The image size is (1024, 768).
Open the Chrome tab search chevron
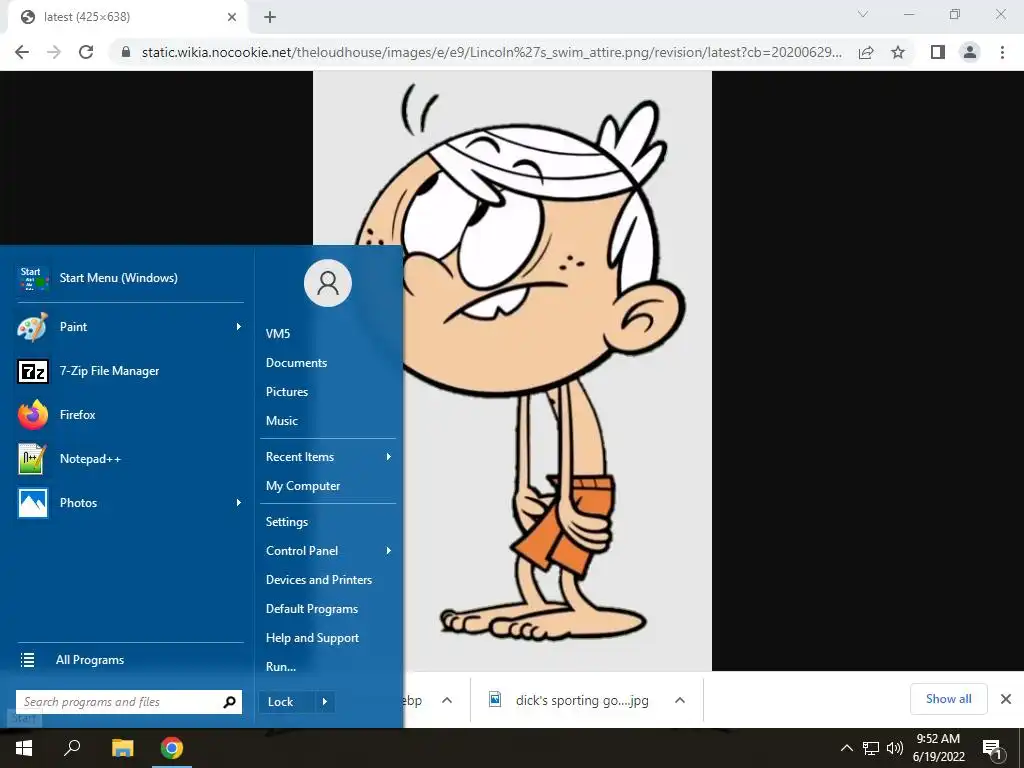click(x=863, y=14)
